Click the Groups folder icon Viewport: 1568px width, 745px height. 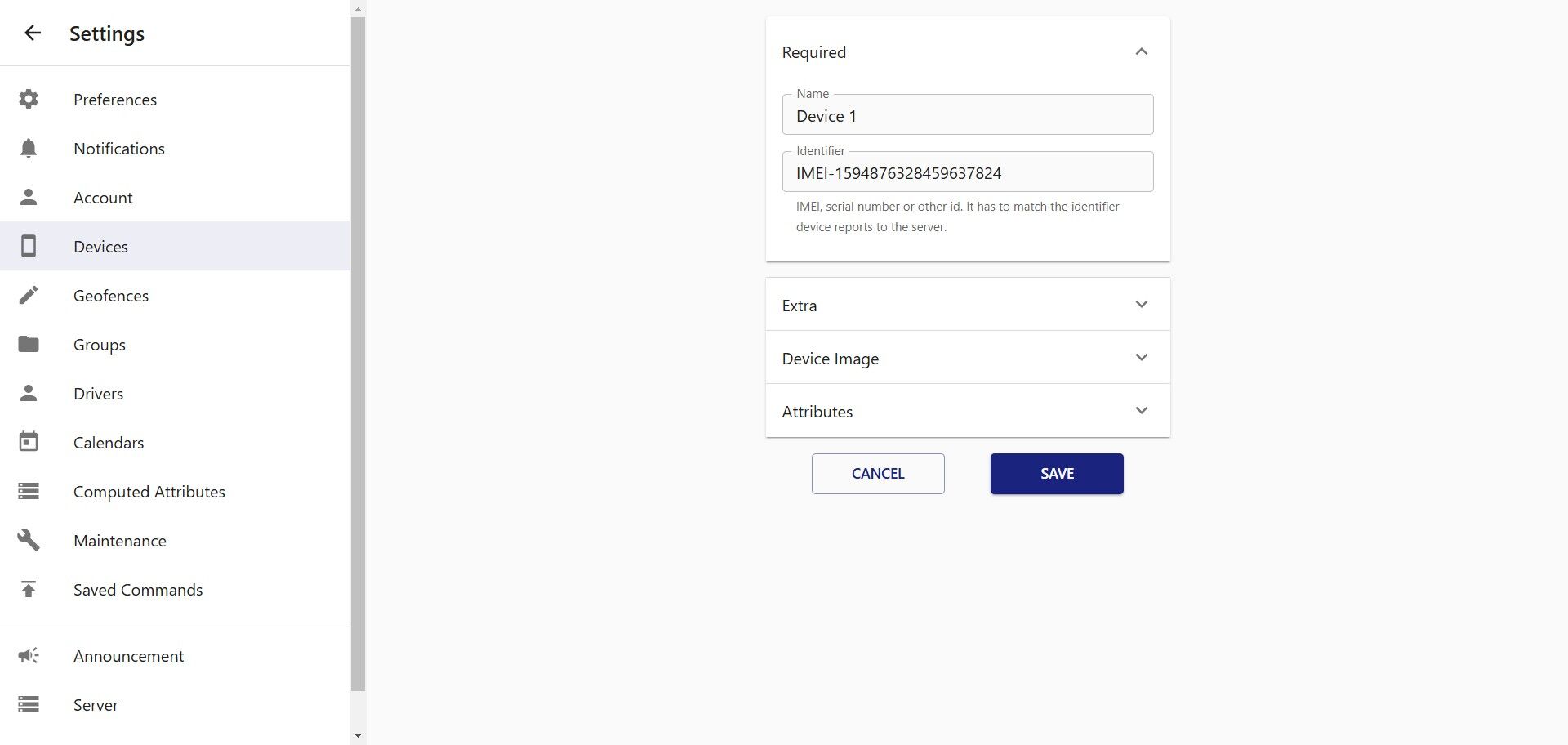[x=29, y=344]
